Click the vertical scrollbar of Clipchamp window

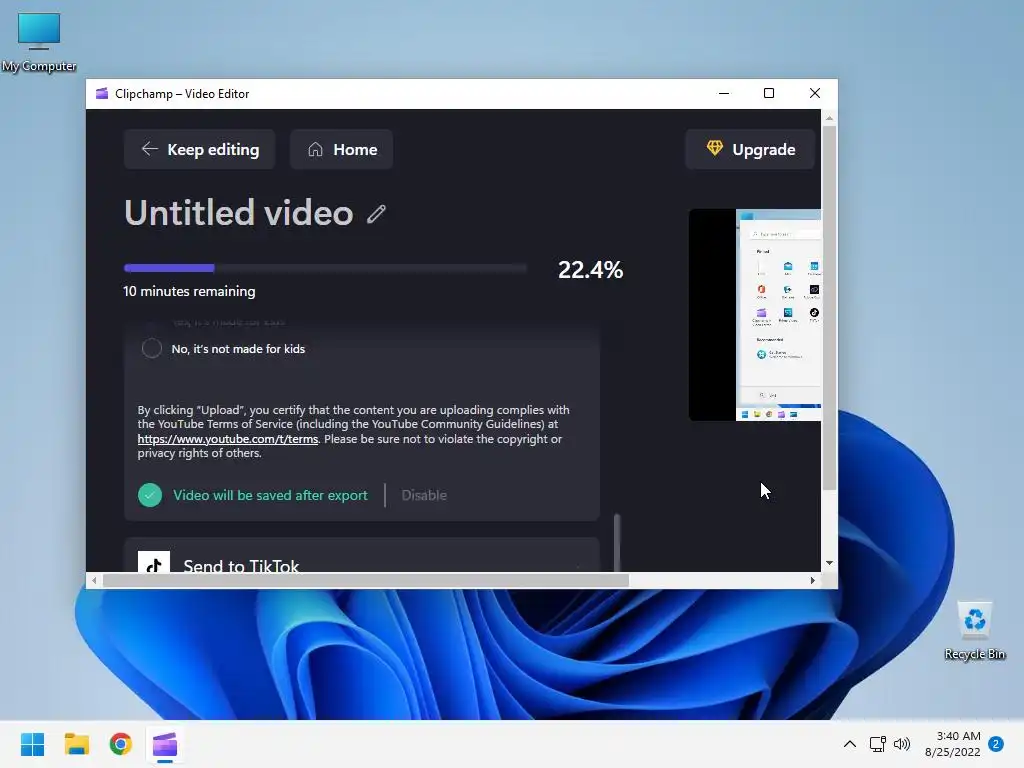tap(829, 307)
